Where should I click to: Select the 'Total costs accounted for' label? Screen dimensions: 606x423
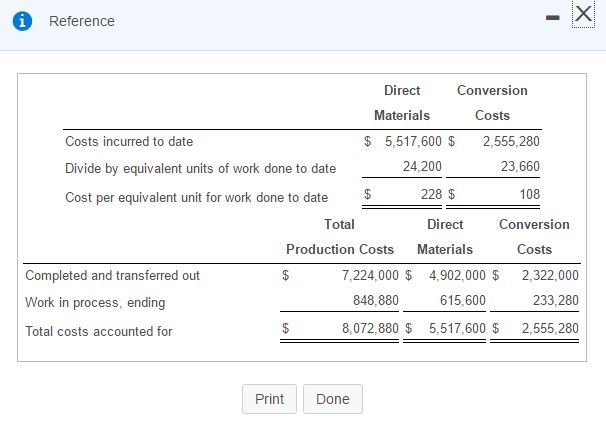pyautogui.click(x=99, y=331)
